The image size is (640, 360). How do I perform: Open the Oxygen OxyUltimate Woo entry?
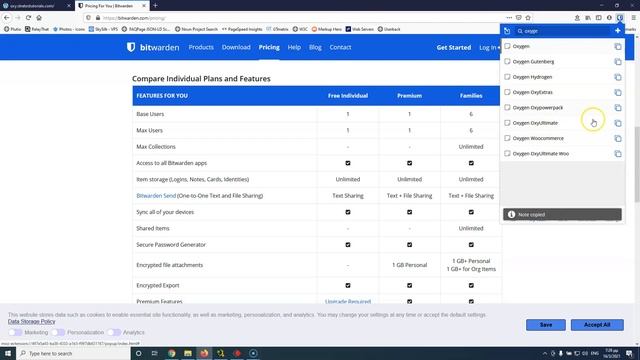541,154
